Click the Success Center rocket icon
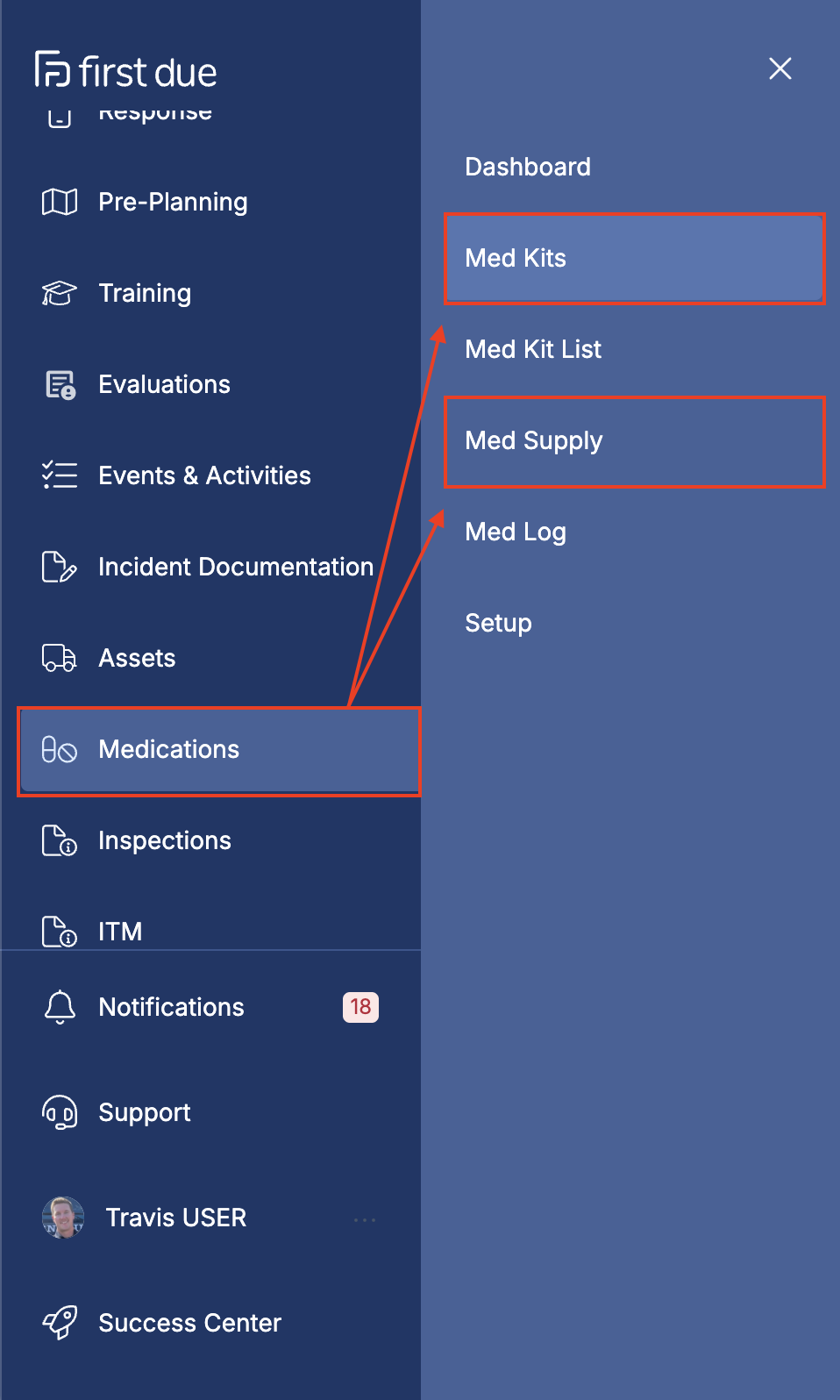The width and height of the screenshot is (840, 1400). point(60,1323)
